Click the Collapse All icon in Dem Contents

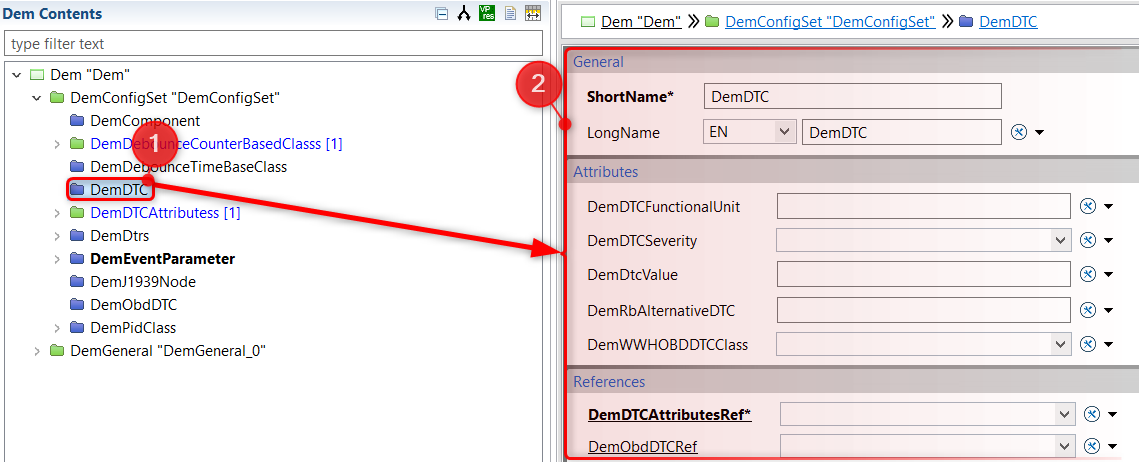441,13
